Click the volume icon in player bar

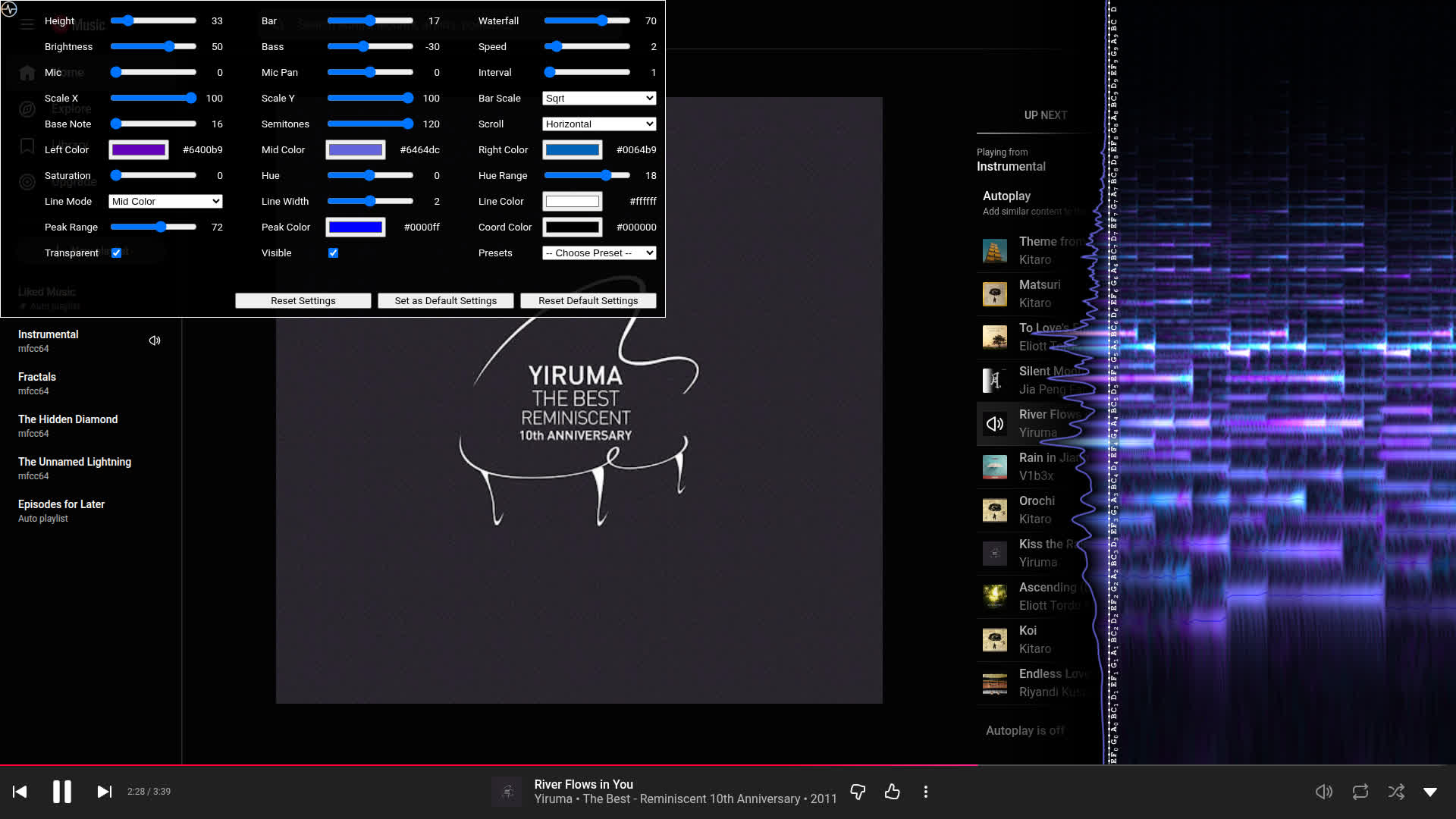tap(1324, 792)
